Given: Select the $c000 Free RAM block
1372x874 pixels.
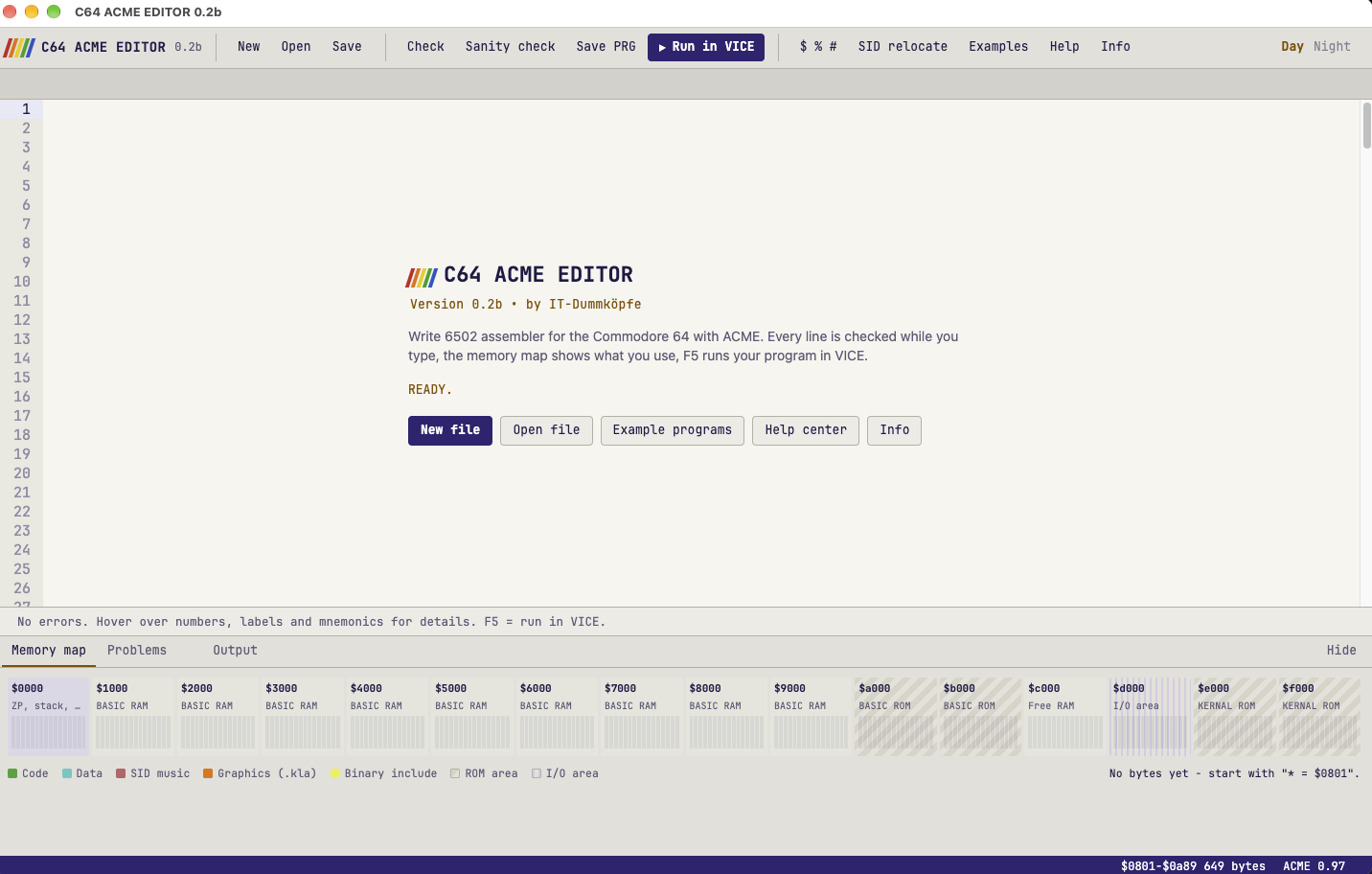Looking at the screenshot, I should 1065,717.
